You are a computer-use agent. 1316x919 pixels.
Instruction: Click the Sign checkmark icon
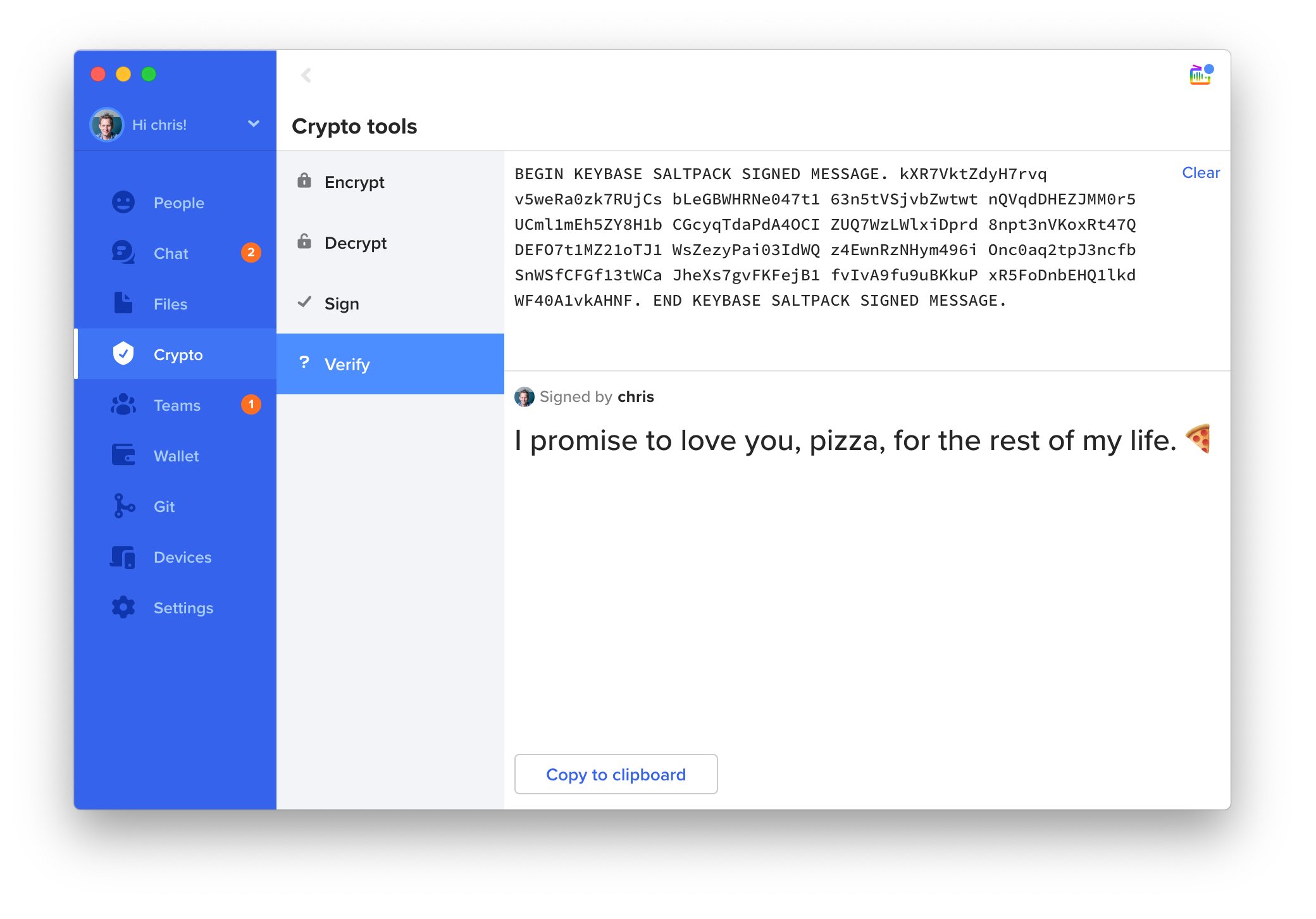click(304, 302)
